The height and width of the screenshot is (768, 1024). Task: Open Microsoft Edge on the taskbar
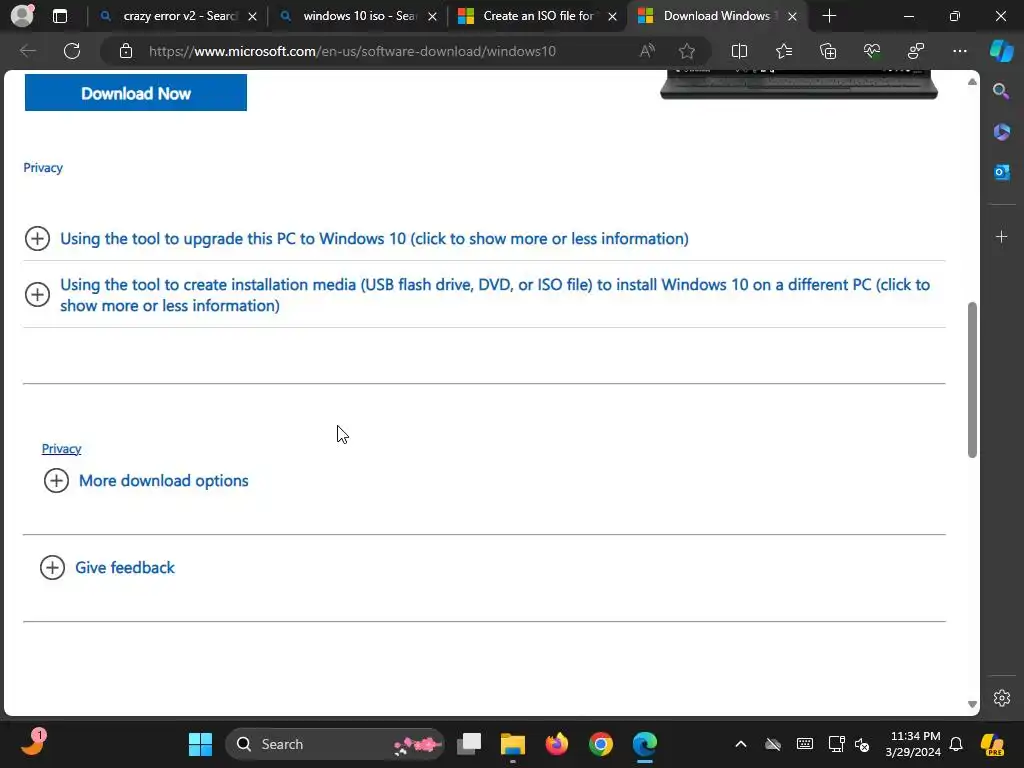click(645, 744)
